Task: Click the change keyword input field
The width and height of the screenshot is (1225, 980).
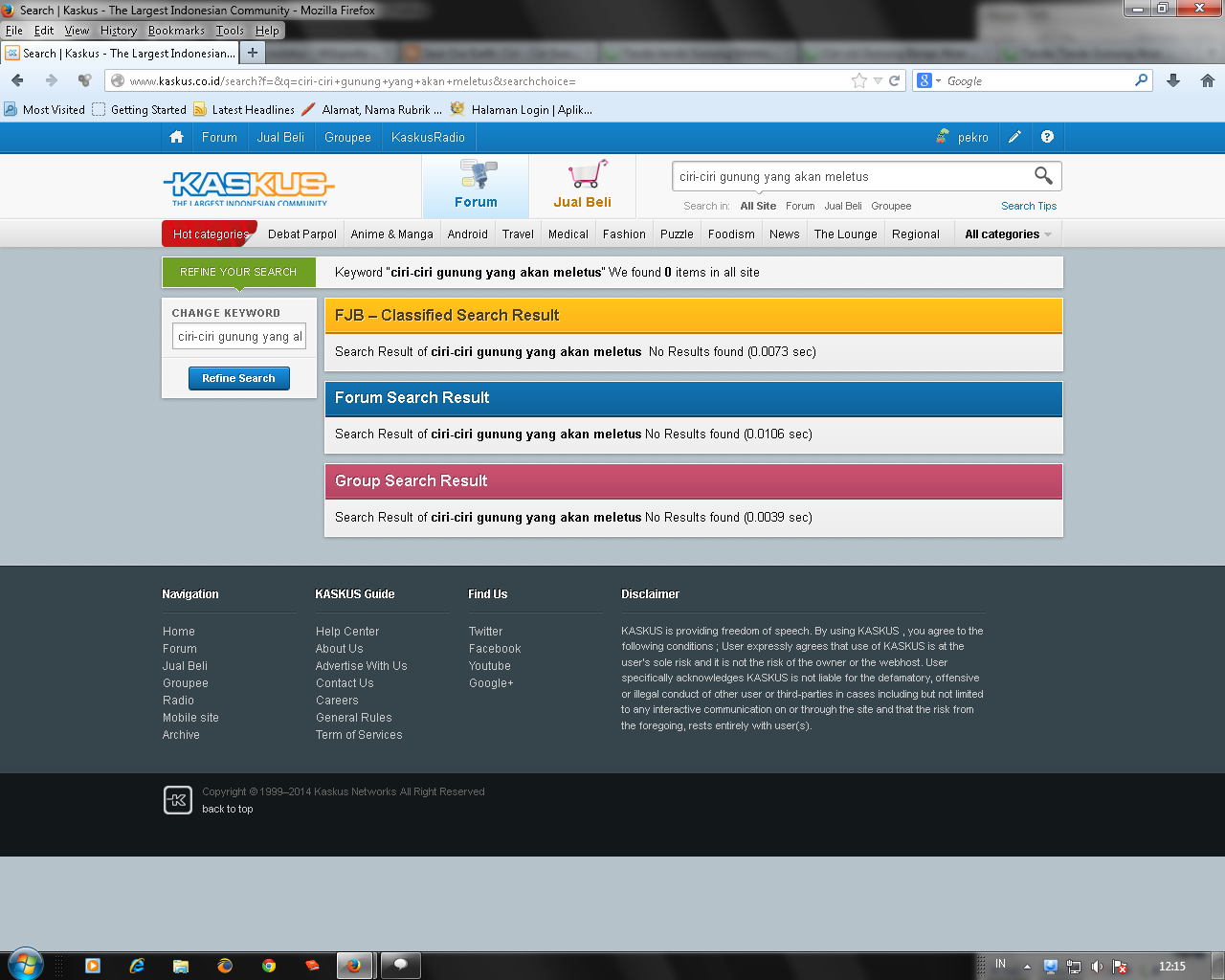Action: click(x=239, y=336)
